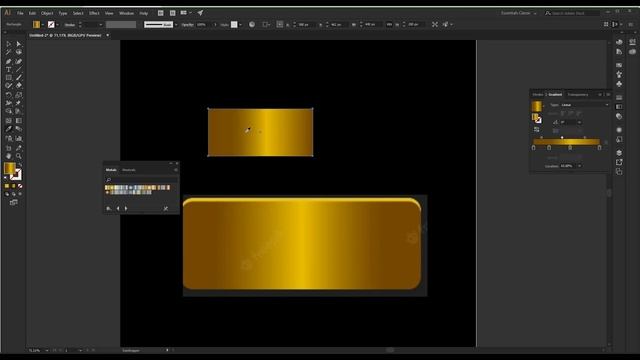
Task: Open the gradient angle dropdown arrow
Action: [580, 122]
